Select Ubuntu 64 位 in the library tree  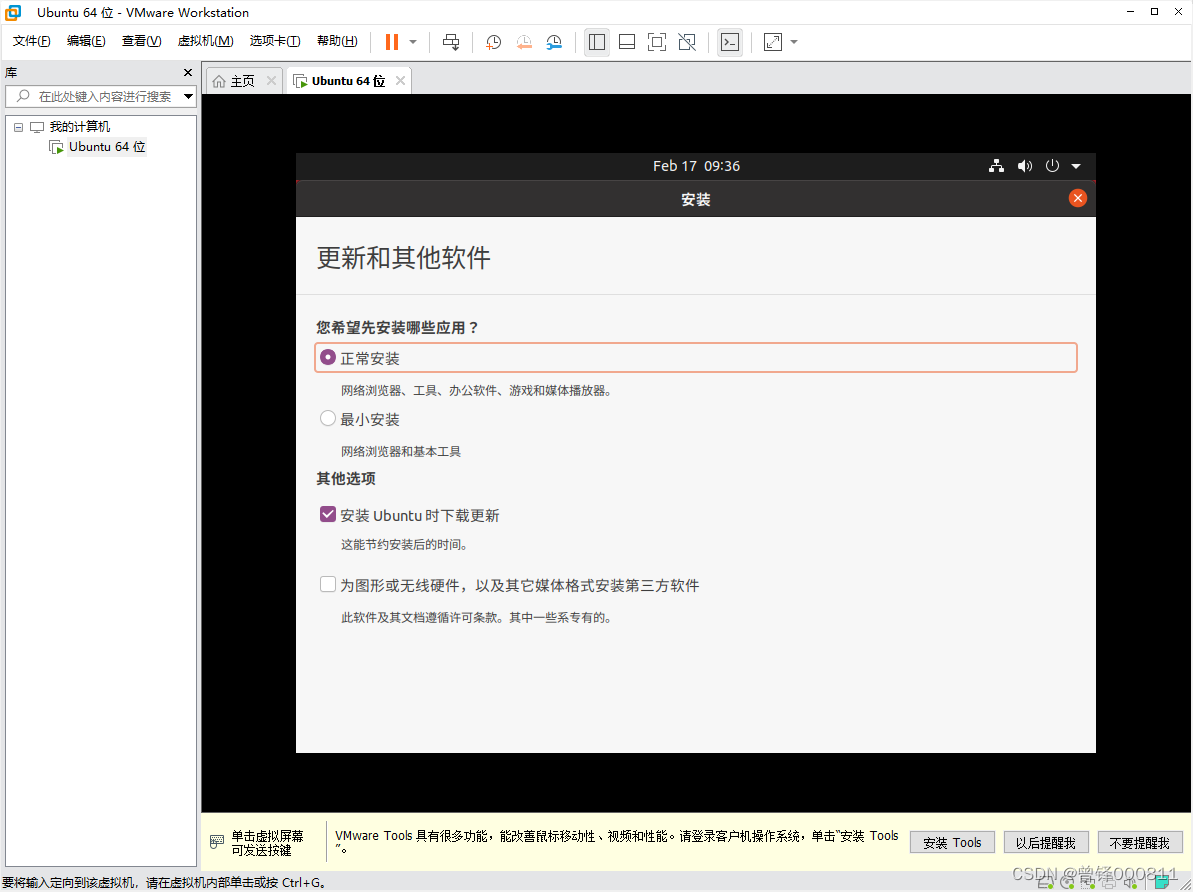point(107,147)
